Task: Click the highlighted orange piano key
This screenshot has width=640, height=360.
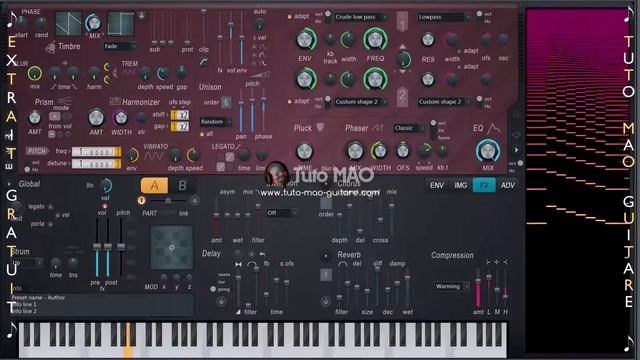Action: (x=128, y=340)
